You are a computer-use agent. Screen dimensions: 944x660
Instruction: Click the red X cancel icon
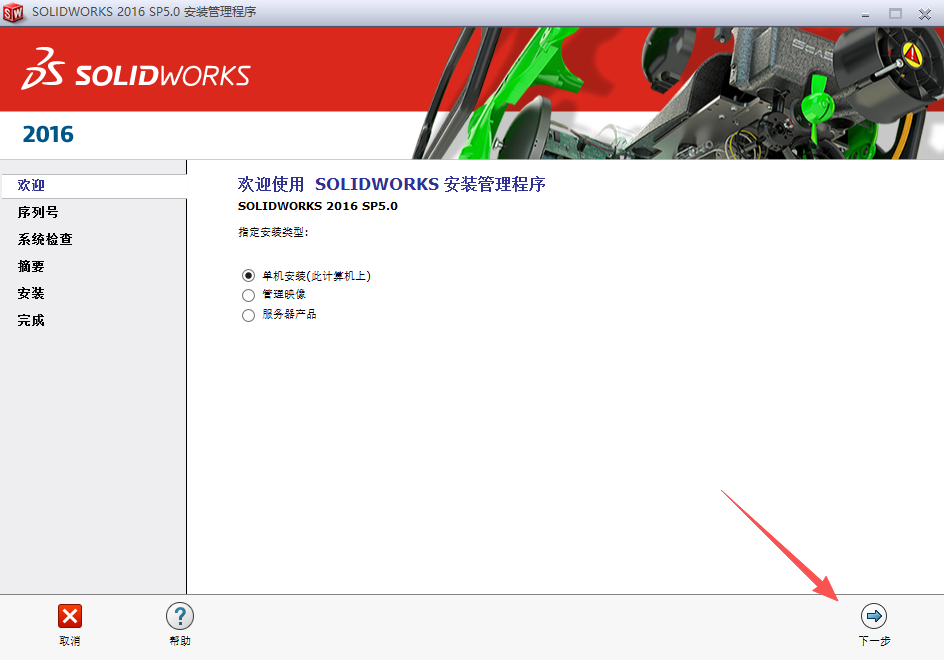pos(69,616)
